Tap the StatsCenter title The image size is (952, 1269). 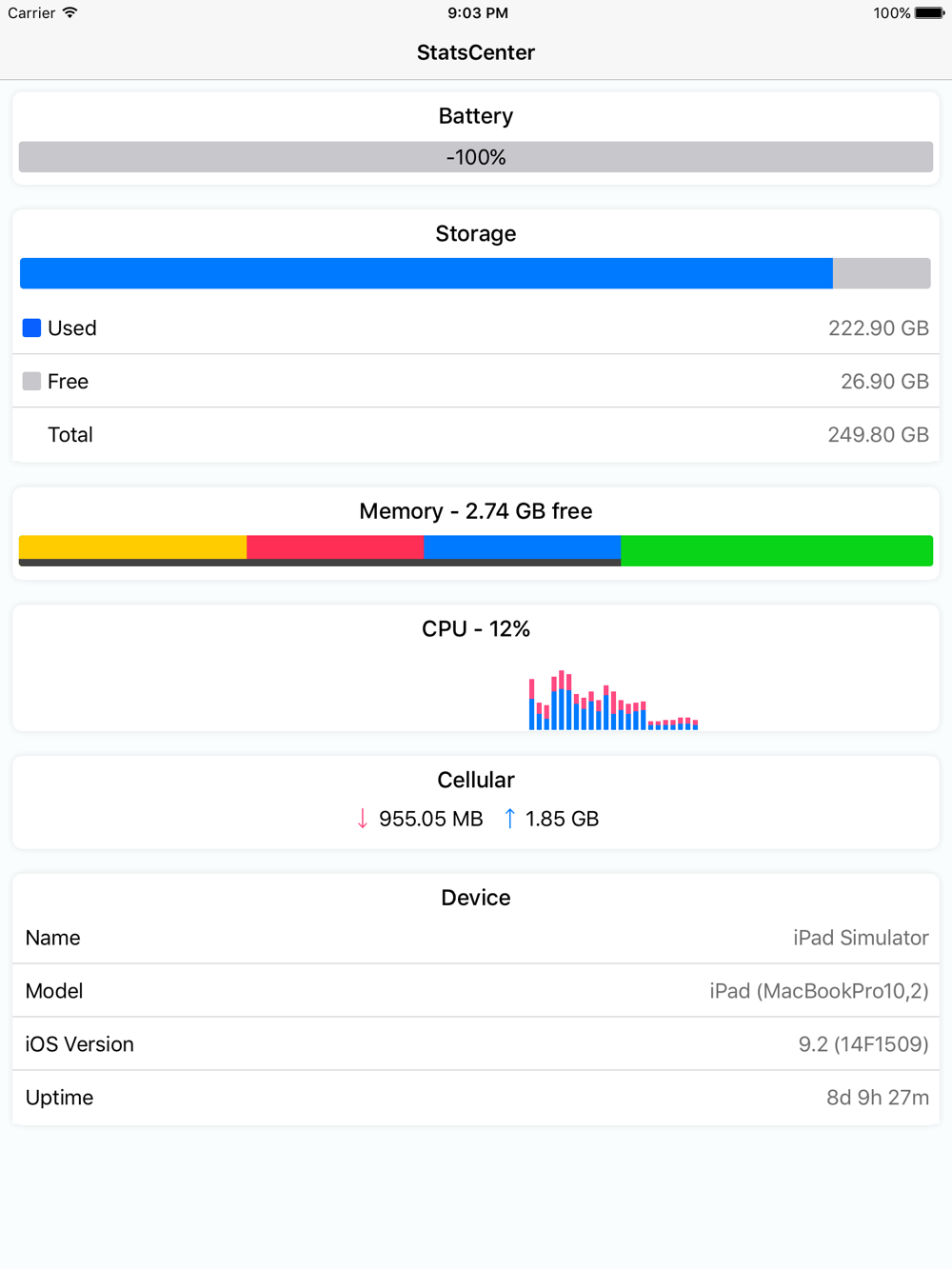click(x=476, y=52)
